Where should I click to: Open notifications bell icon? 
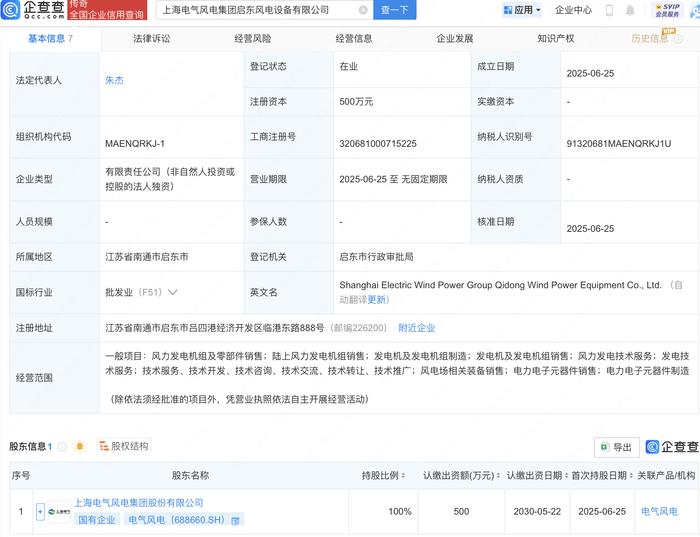point(630,10)
